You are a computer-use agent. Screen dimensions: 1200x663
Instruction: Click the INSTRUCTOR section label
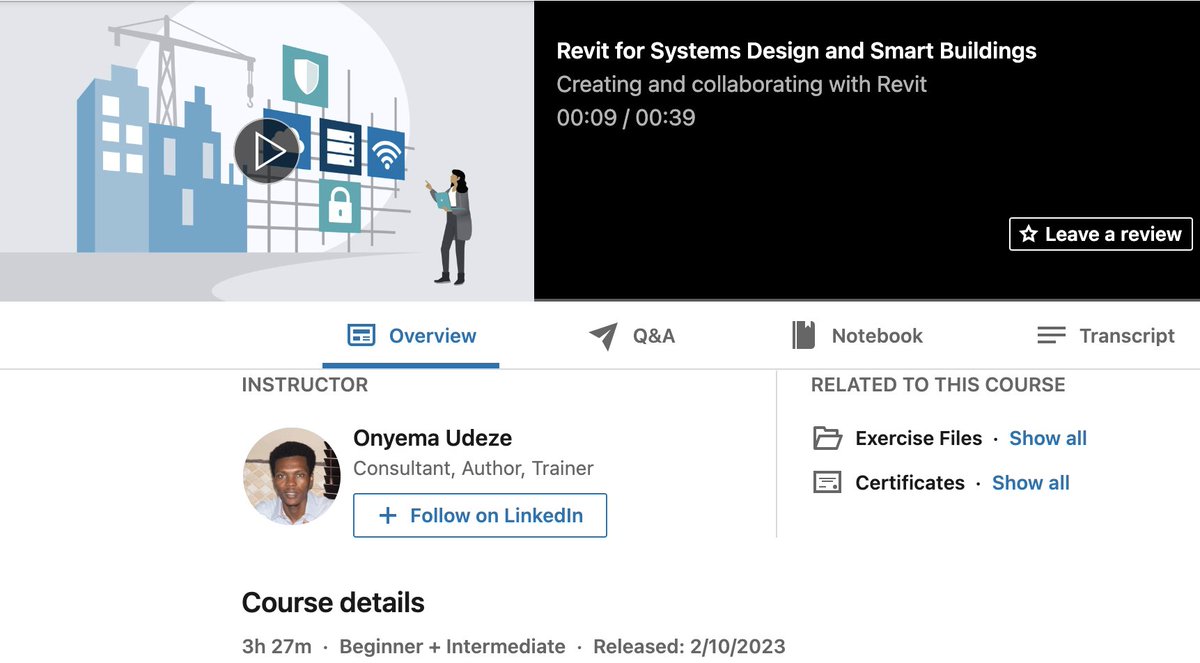coord(305,385)
